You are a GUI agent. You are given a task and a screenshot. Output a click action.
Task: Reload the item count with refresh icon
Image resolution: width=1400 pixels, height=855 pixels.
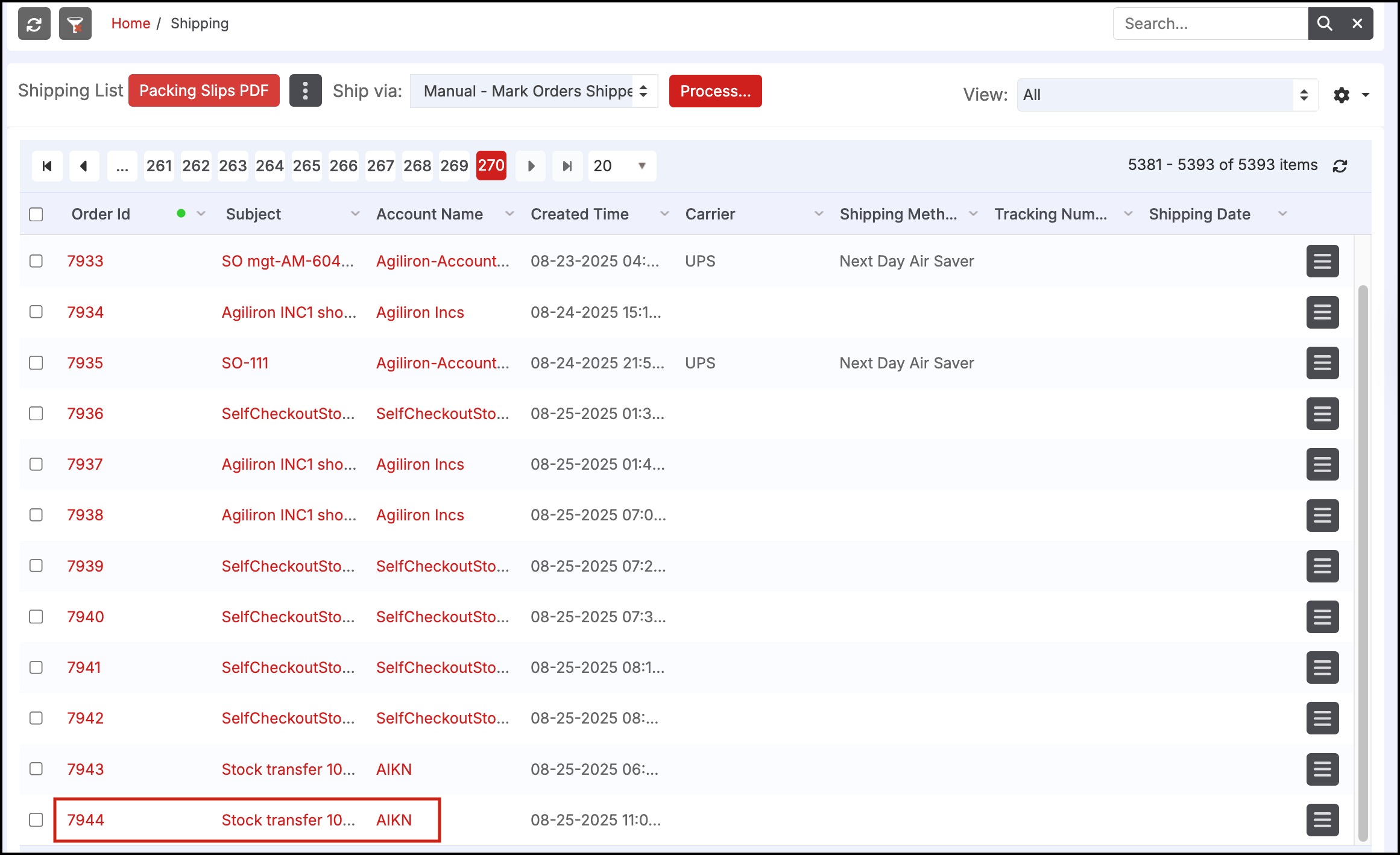pyautogui.click(x=1340, y=166)
